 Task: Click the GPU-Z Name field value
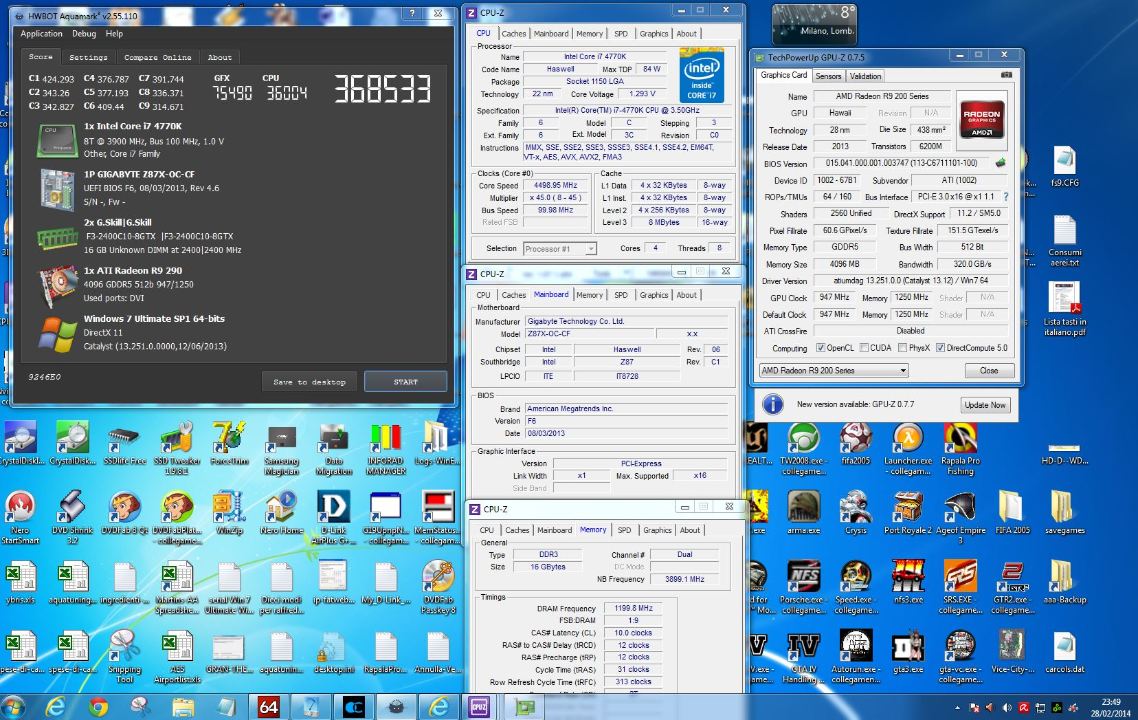(881, 97)
